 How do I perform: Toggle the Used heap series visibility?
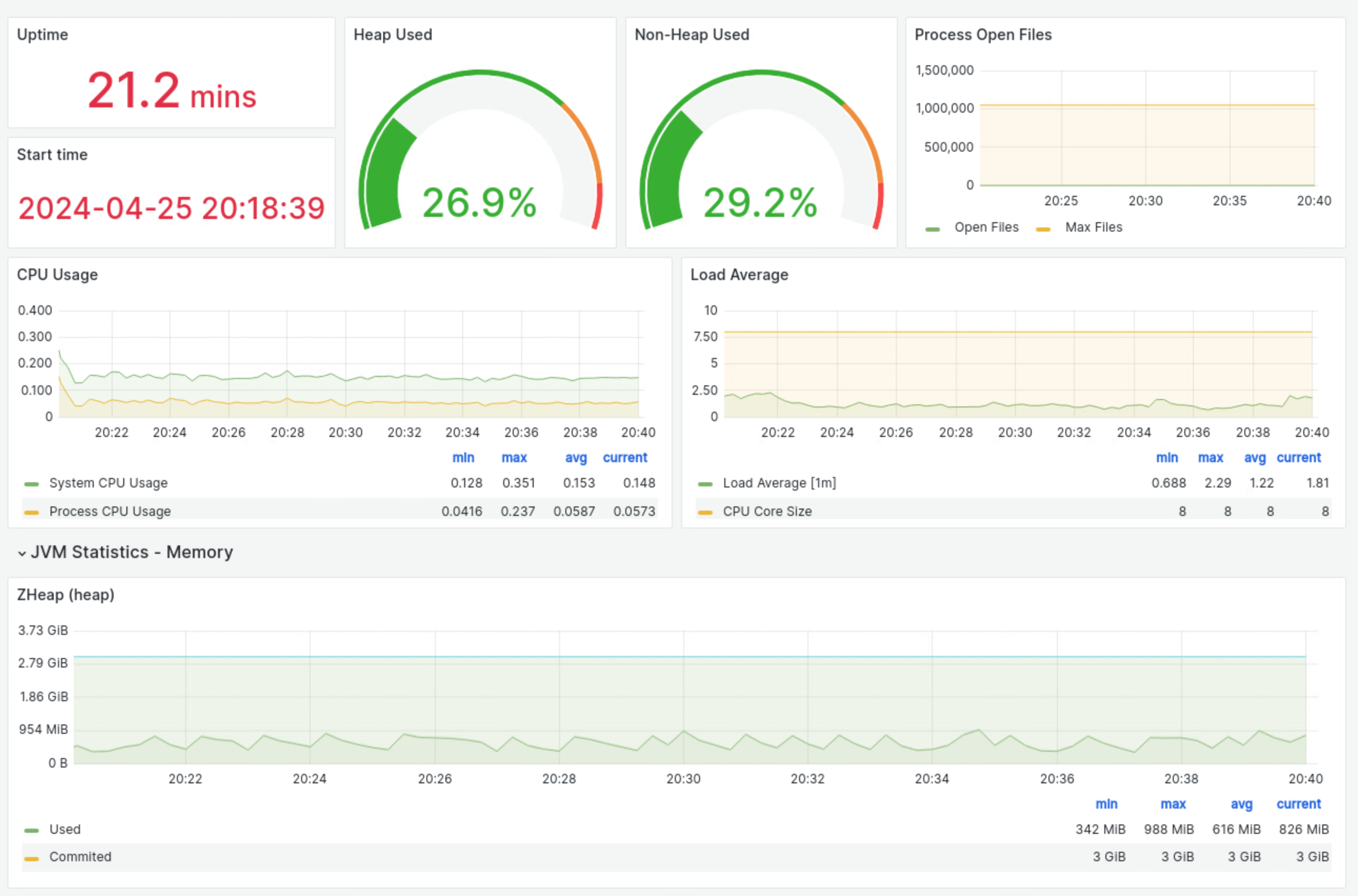(65, 829)
